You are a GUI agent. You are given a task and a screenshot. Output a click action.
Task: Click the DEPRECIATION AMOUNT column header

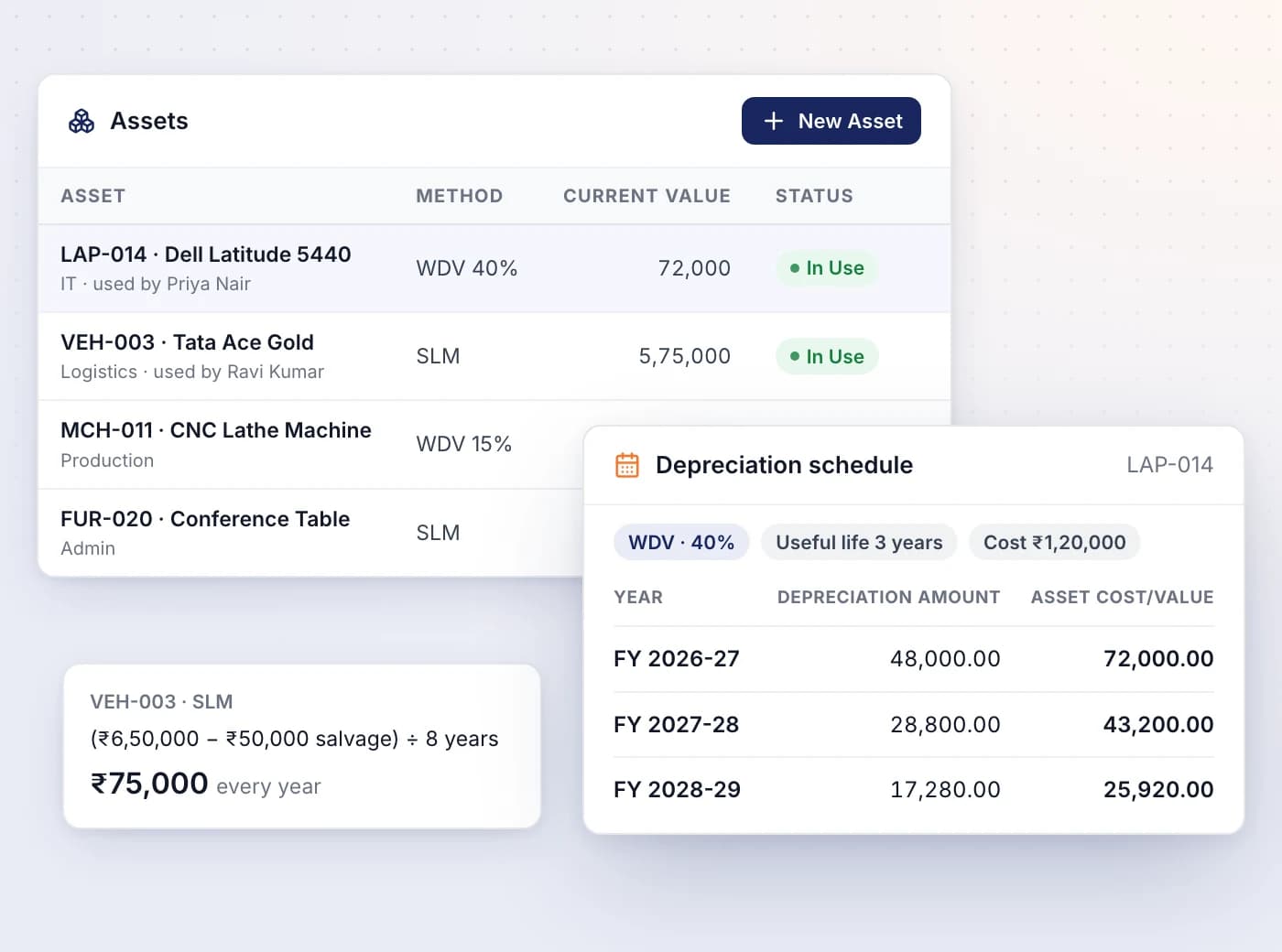tap(888, 597)
